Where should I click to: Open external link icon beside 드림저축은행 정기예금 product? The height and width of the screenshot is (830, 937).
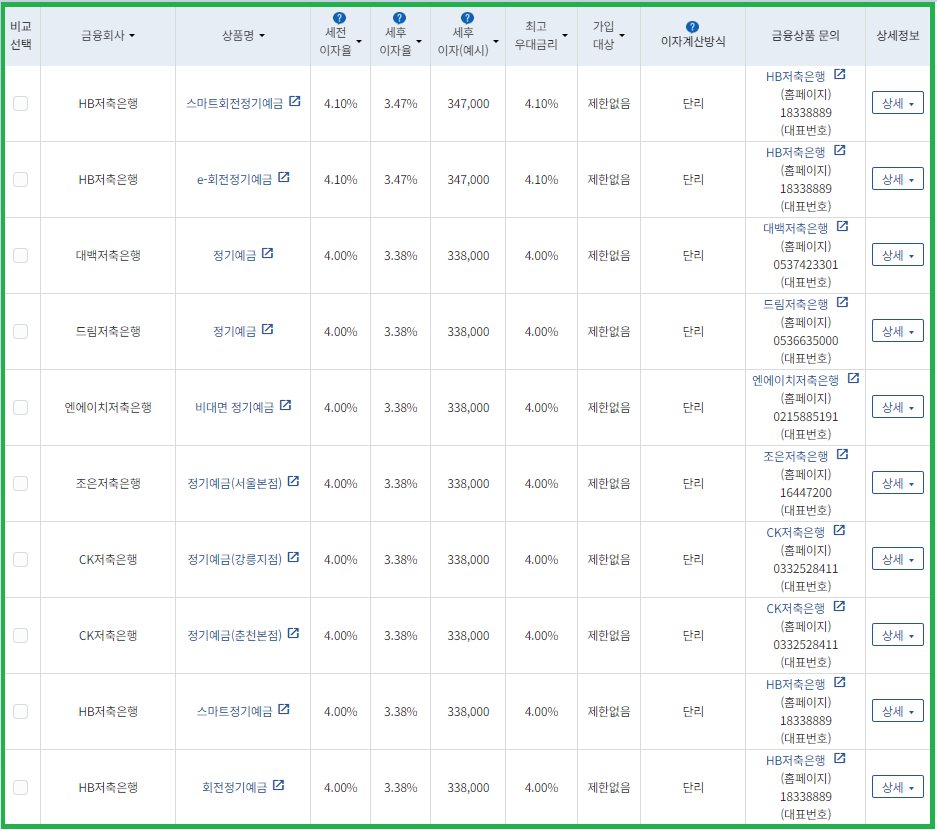268,329
